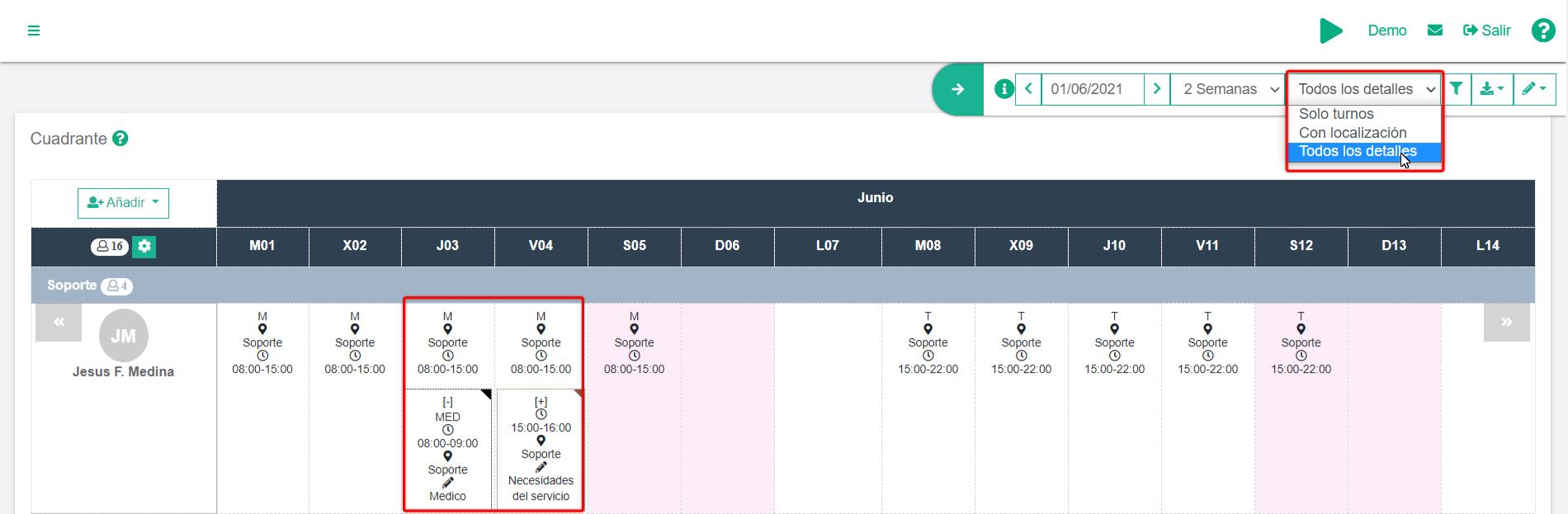Image resolution: width=1568 pixels, height=514 pixels.
Task: Expand the pencil edit dropdown
Action: point(1534,89)
